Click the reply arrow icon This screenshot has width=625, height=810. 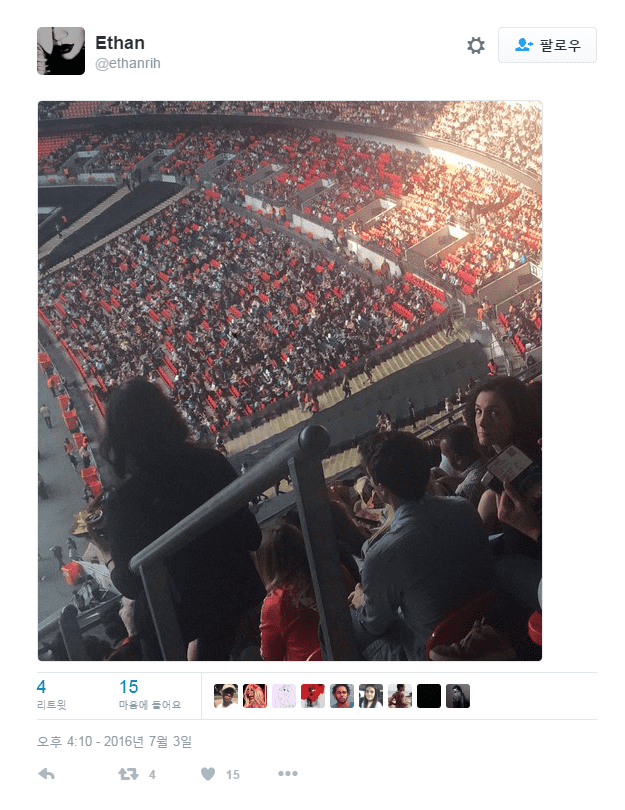[46, 773]
